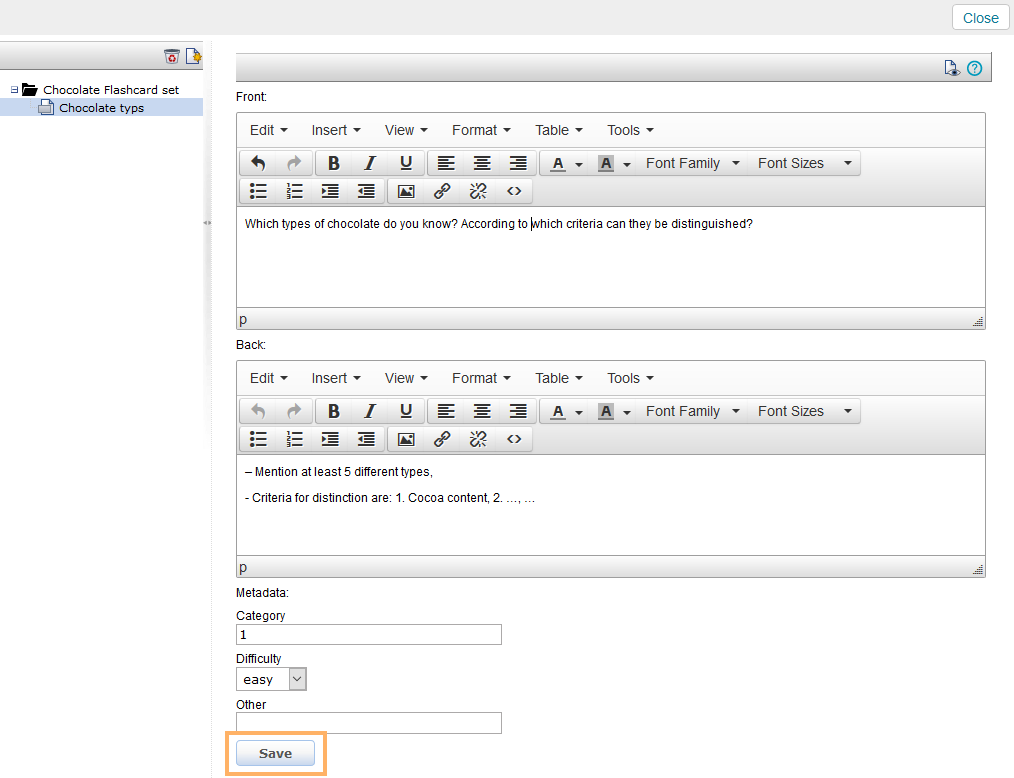Viewport: 1014px width, 778px height.
Task: Insert link in the Back editor
Action: click(442, 439)
